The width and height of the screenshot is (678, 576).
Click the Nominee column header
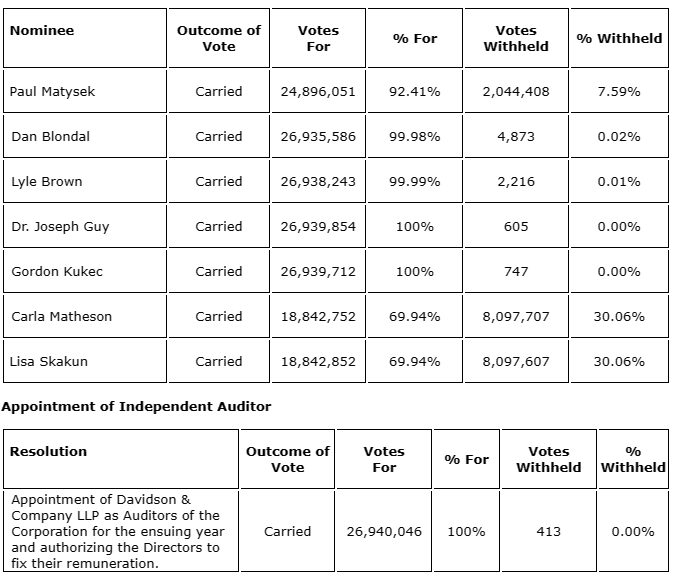pos(42,30)
